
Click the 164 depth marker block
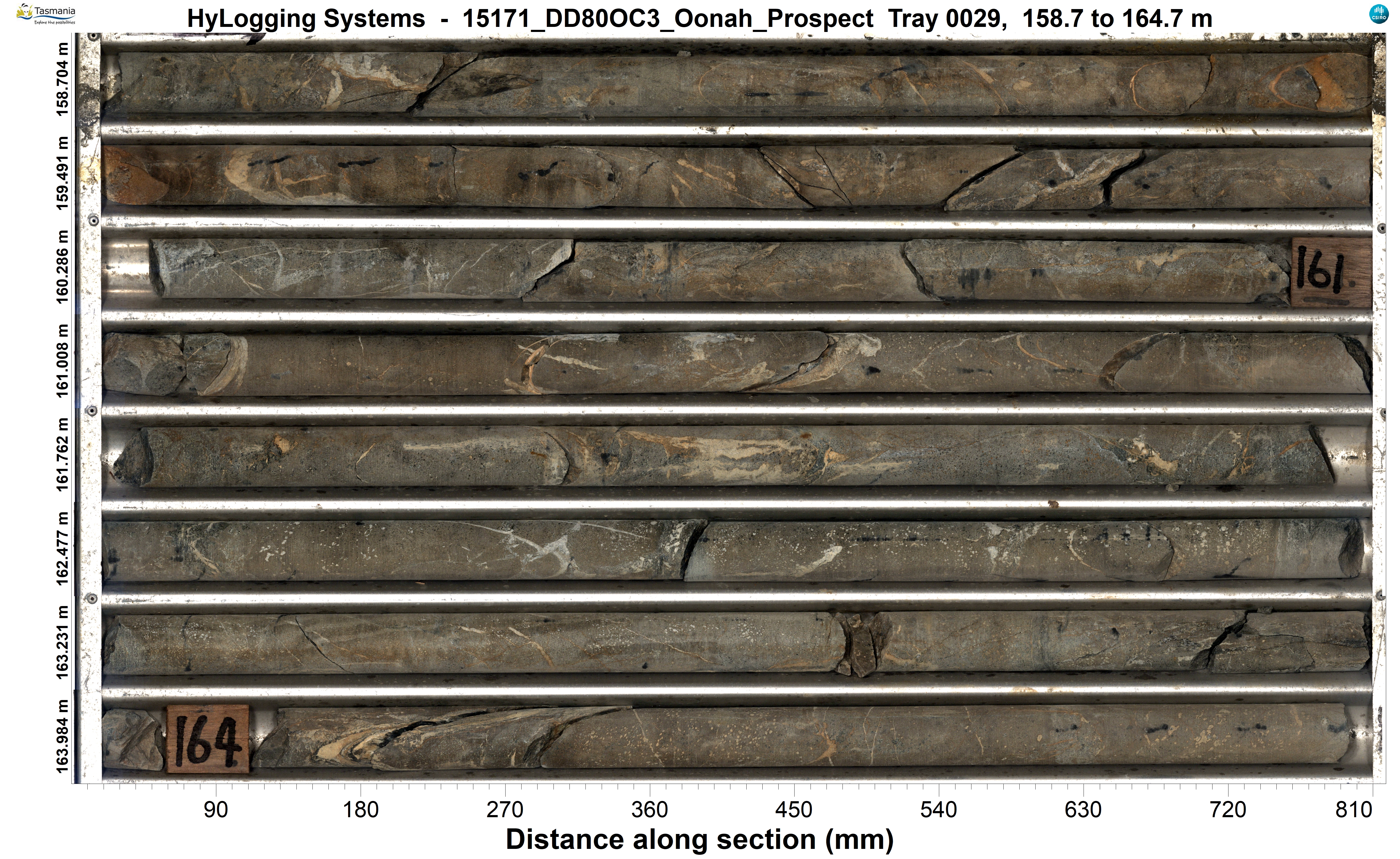pos(208,739)
